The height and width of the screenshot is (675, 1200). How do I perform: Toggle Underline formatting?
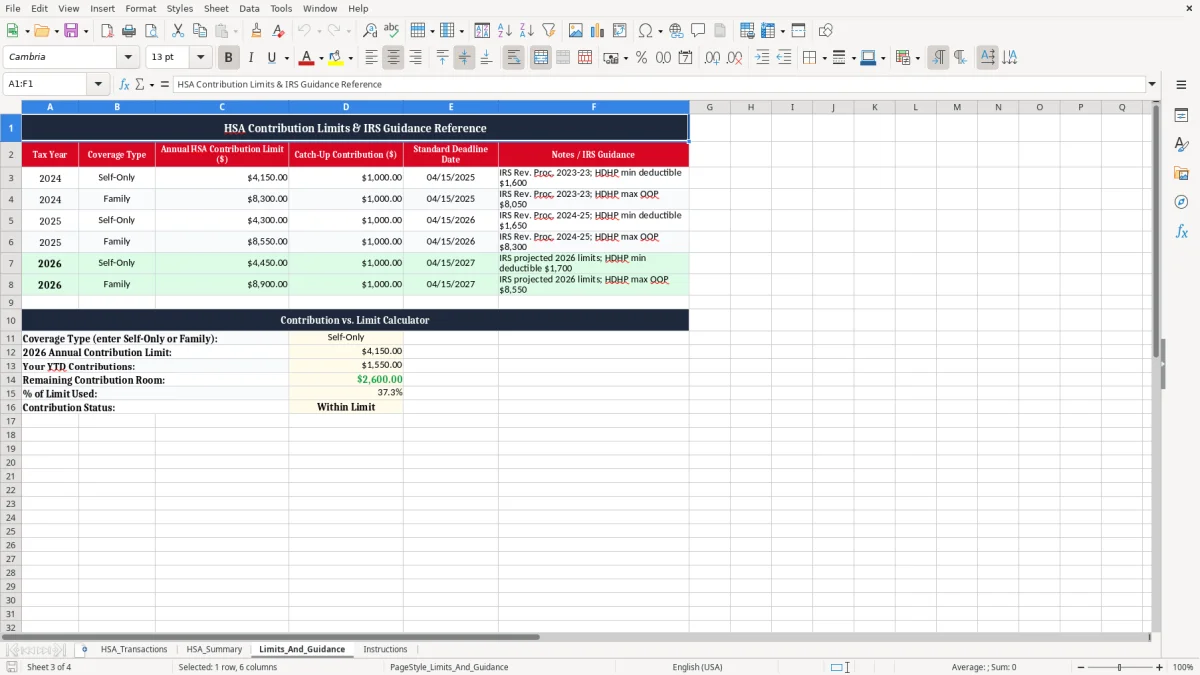270,58
